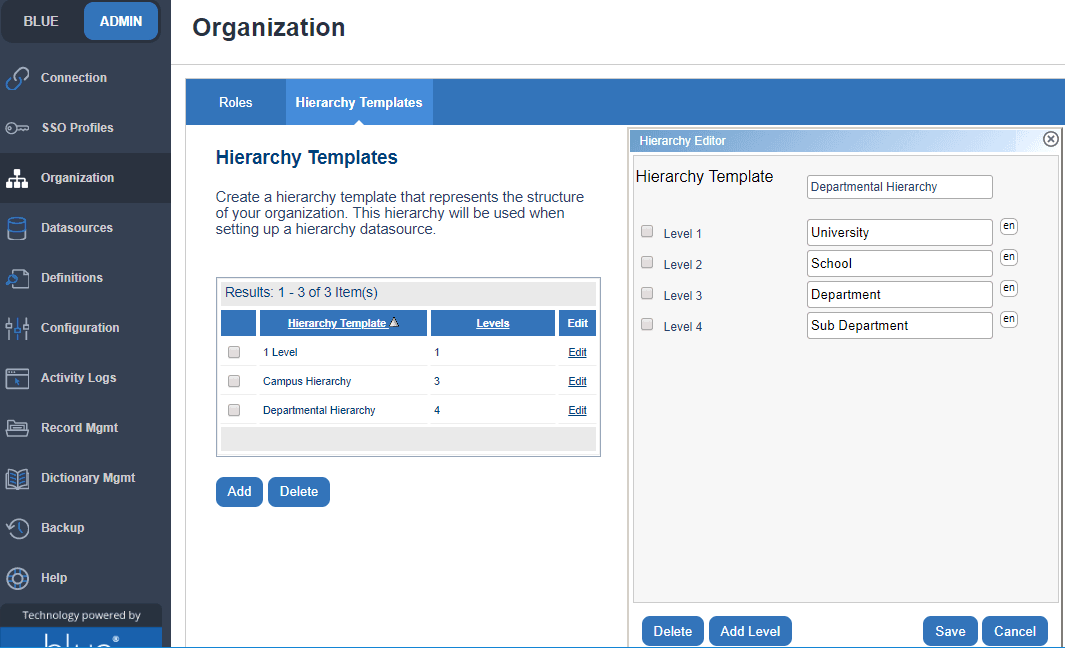The width and height of the screenshot is (1065, 648).
Task: Click the Configuration sliders icon
Action: pos(17,328)
